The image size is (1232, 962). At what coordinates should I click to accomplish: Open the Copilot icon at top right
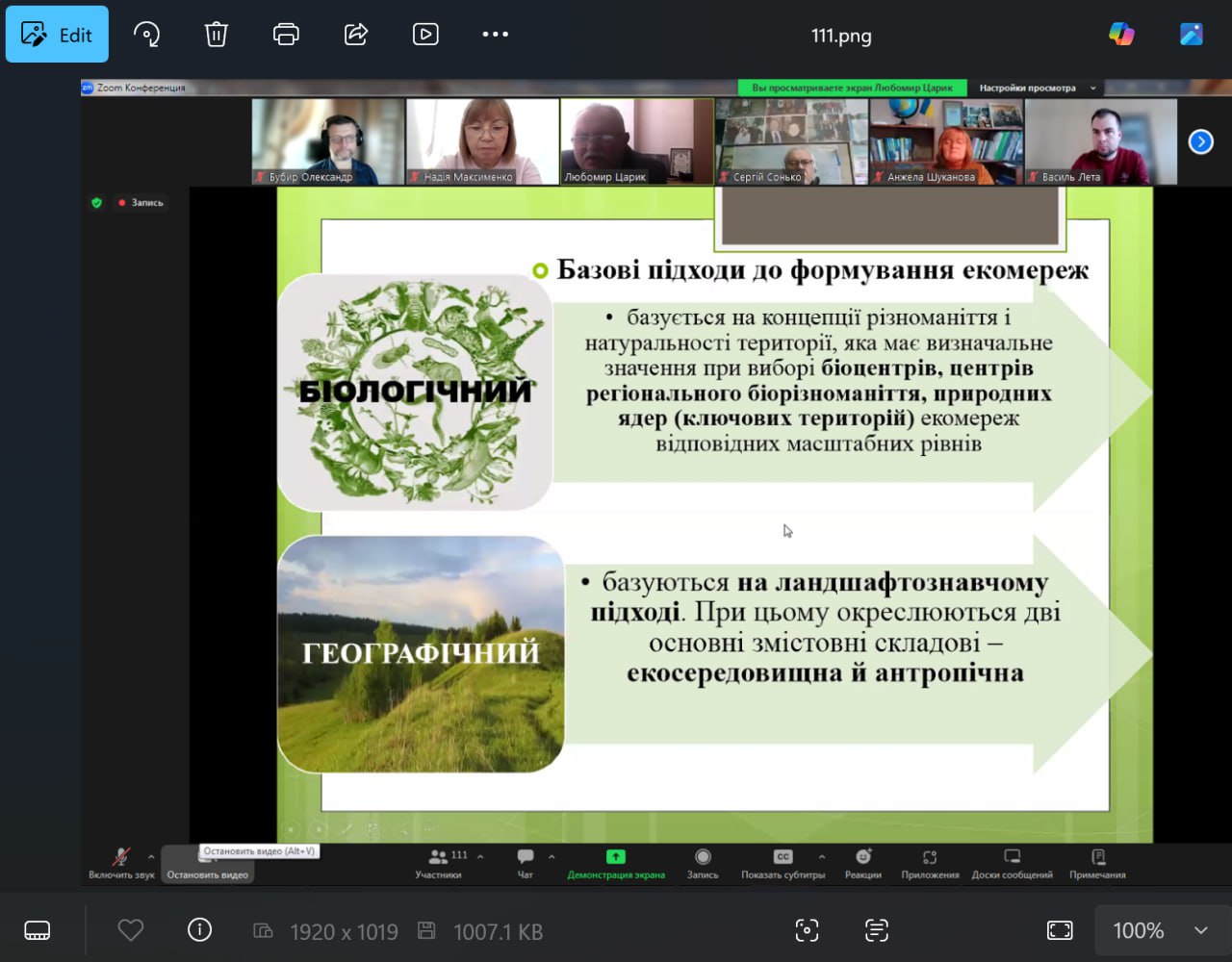[1121, 35]
